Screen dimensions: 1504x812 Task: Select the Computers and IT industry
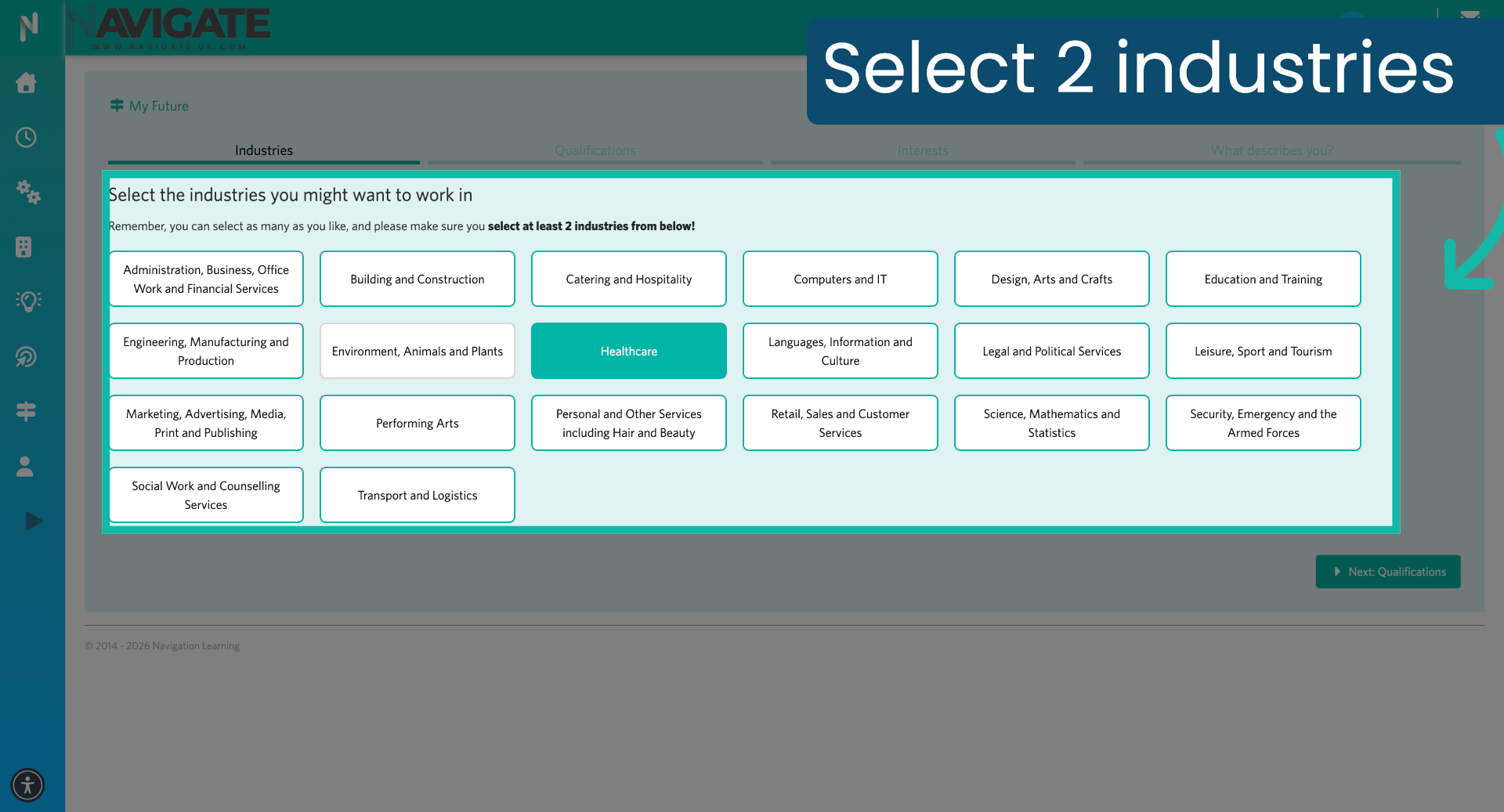[x=840, y=279]
